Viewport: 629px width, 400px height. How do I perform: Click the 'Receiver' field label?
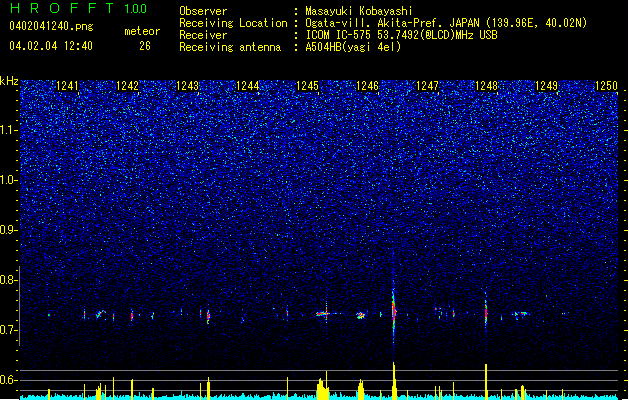click(203, 35)
